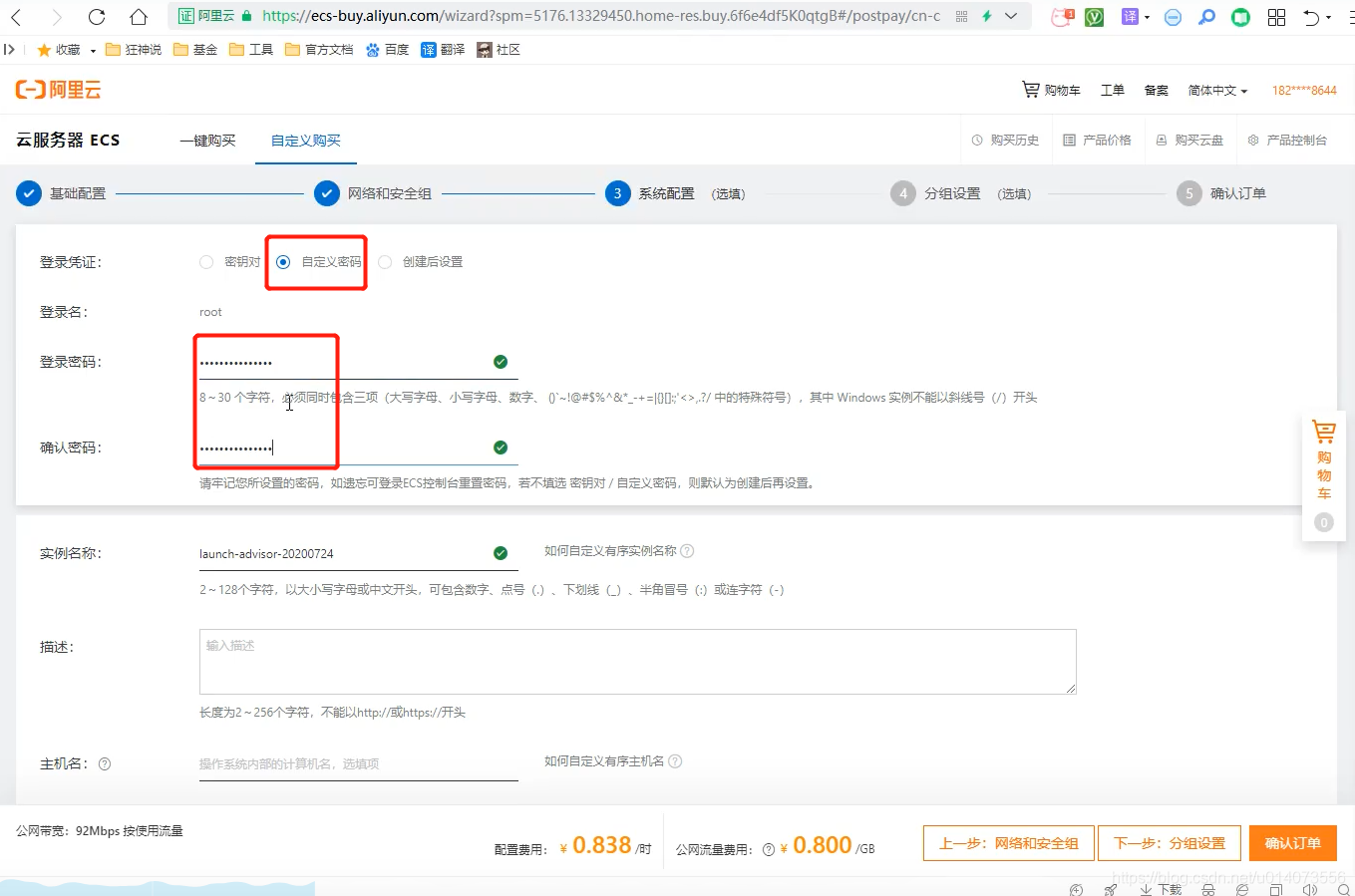1355x896 pixels.
Task: Reload the page with the refresh icon
Action: coord(97,17)
